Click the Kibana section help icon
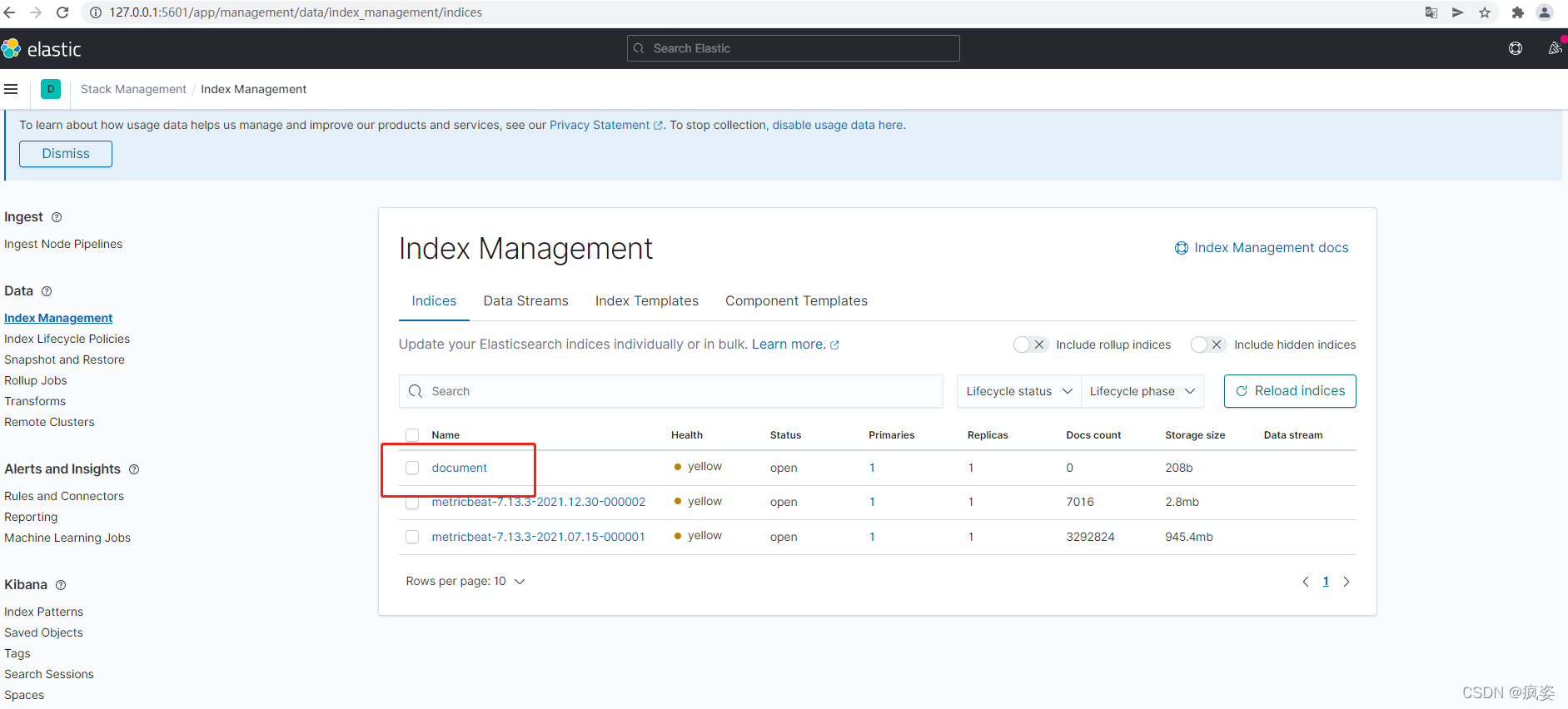The height and width of the screenshot is (709, 1568). [61, 585]
